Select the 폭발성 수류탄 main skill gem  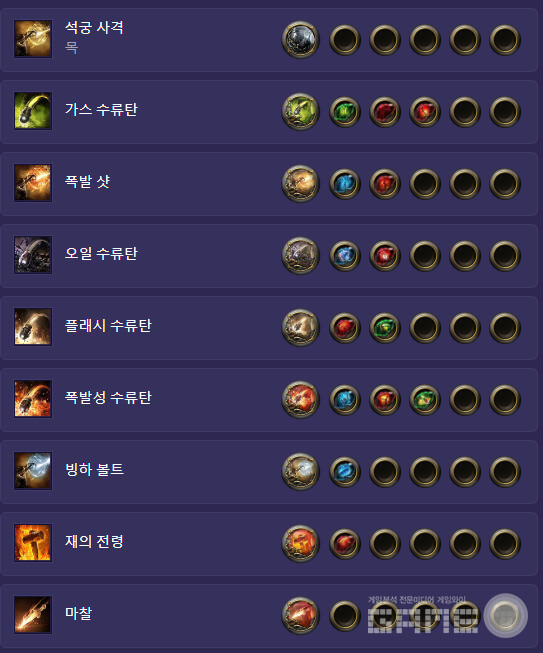[x=301, y=400]
